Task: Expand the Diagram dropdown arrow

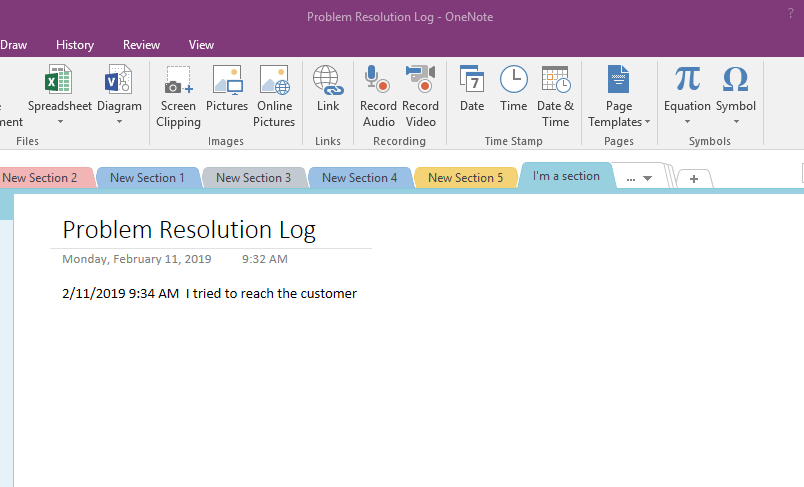Action: pos(119,122)
